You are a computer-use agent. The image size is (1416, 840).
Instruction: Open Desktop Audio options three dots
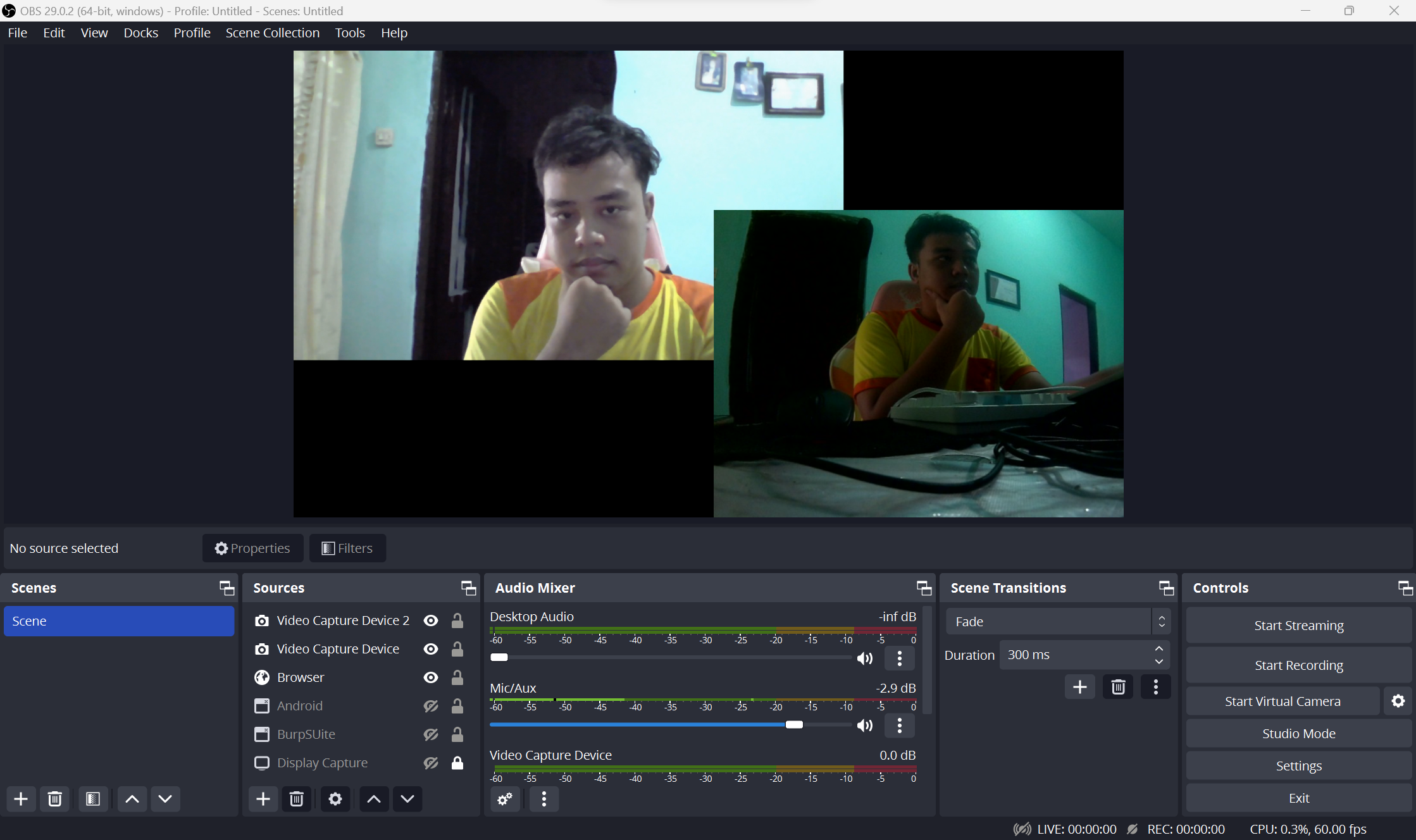[900, 658]
